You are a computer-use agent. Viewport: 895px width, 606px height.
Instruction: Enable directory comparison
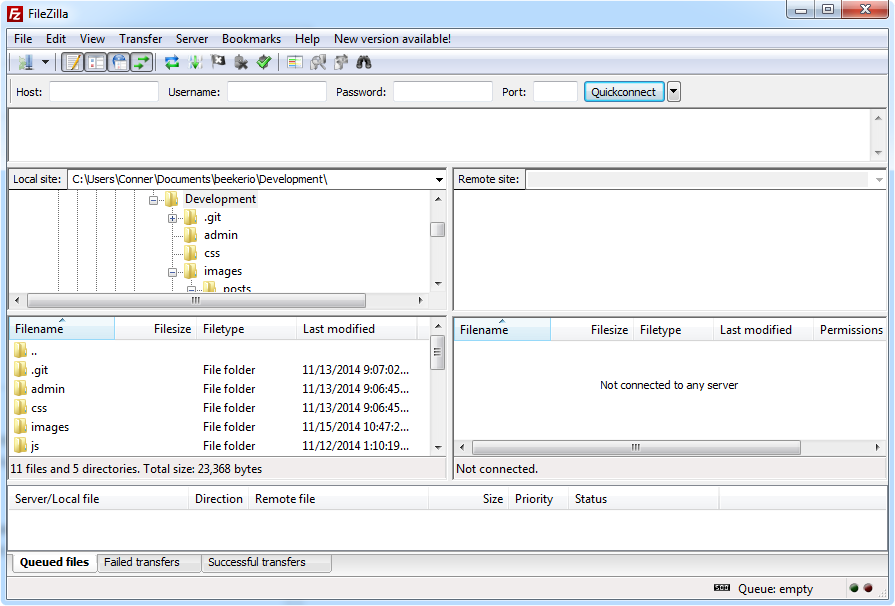pyautogui.click(x=294, y=61)
